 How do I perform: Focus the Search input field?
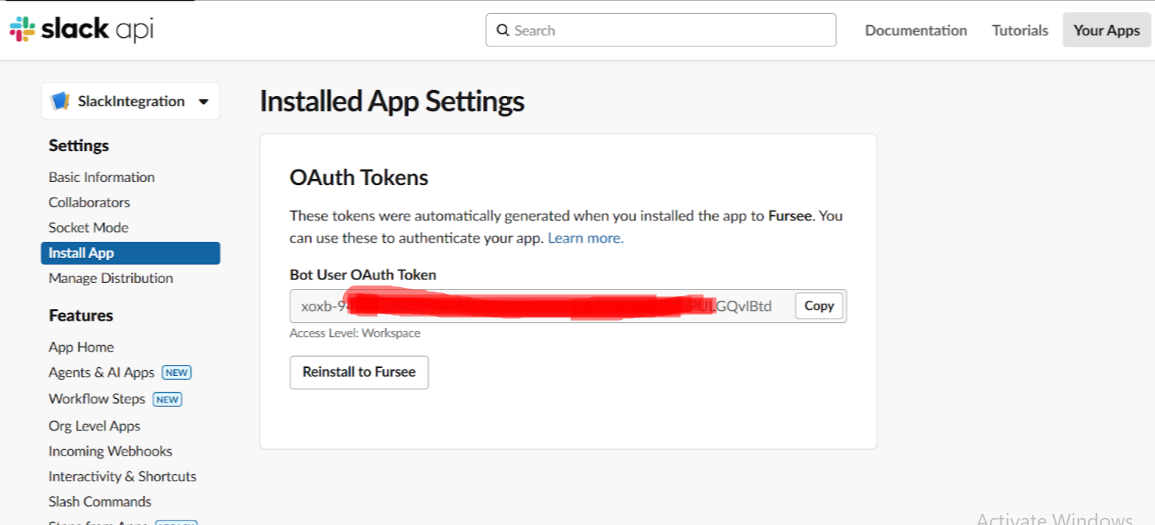(661, 30)
